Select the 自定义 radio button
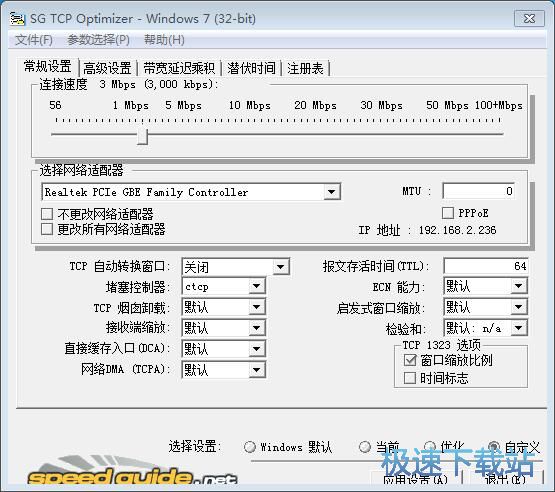The height and width of the screenshot is (492, 555). 494,447
